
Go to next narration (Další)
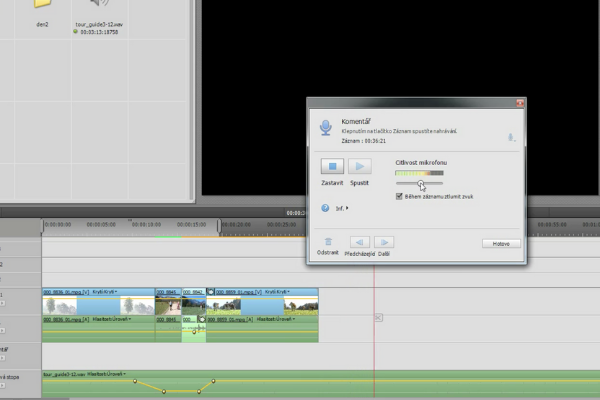[x=384, y=242]
